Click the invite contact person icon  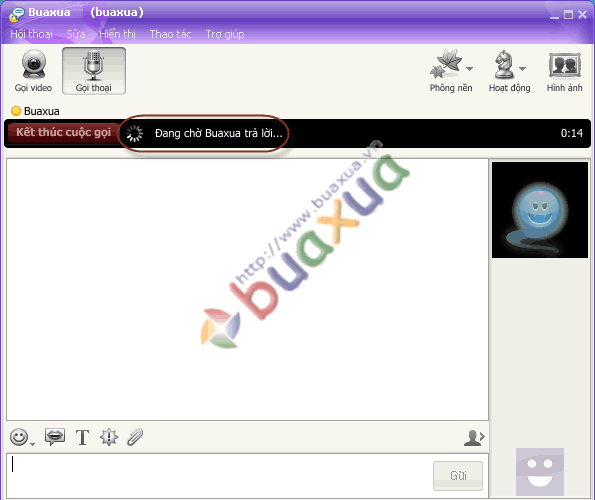click(474, 438)
